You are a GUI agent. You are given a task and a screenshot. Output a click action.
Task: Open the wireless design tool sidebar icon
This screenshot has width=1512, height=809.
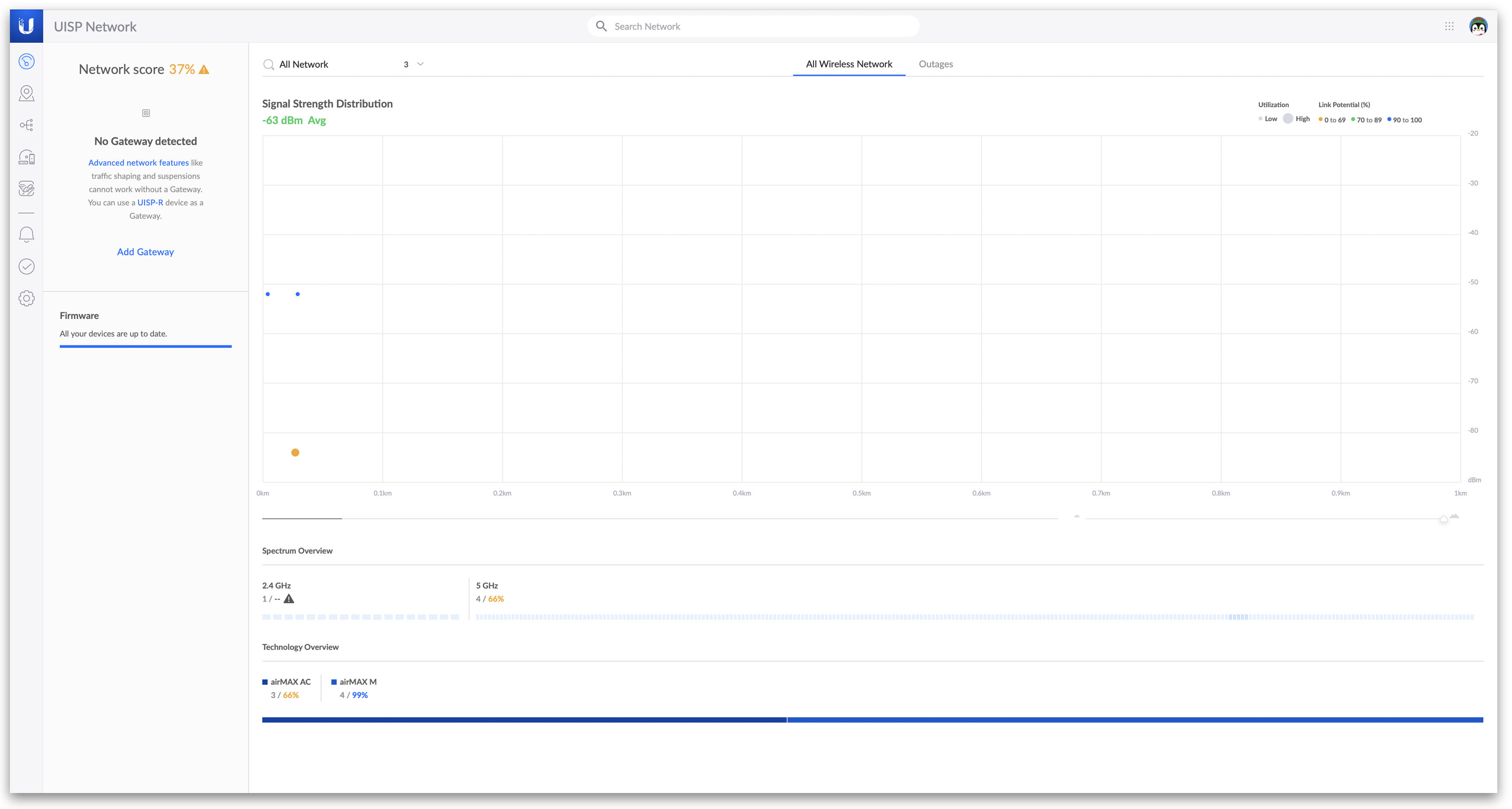tap(26, 188)
